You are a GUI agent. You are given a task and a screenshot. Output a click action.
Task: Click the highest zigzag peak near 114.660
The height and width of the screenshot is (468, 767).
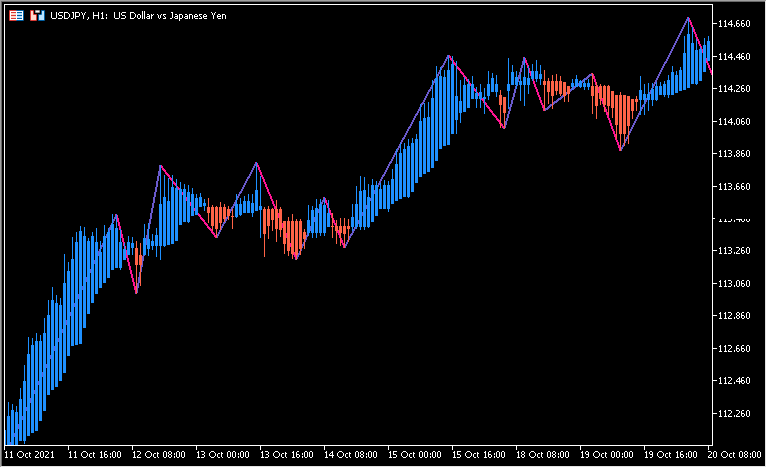(x=688, y=18)
